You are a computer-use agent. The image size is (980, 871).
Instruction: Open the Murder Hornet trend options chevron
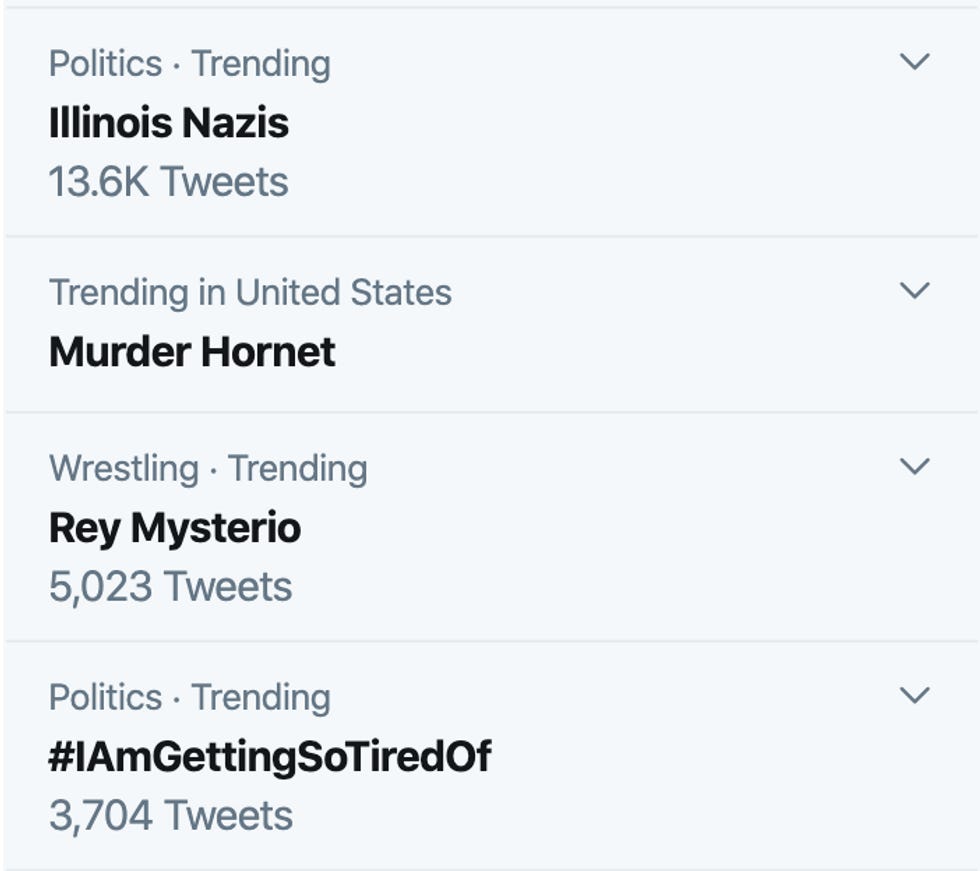[x=914, y=291]
